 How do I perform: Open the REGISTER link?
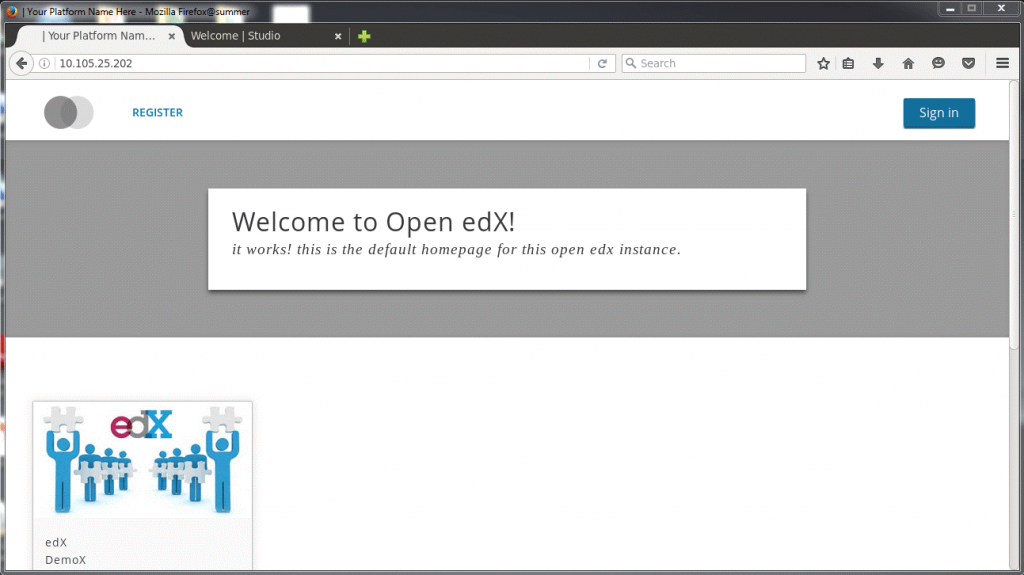tap(157, 112)
